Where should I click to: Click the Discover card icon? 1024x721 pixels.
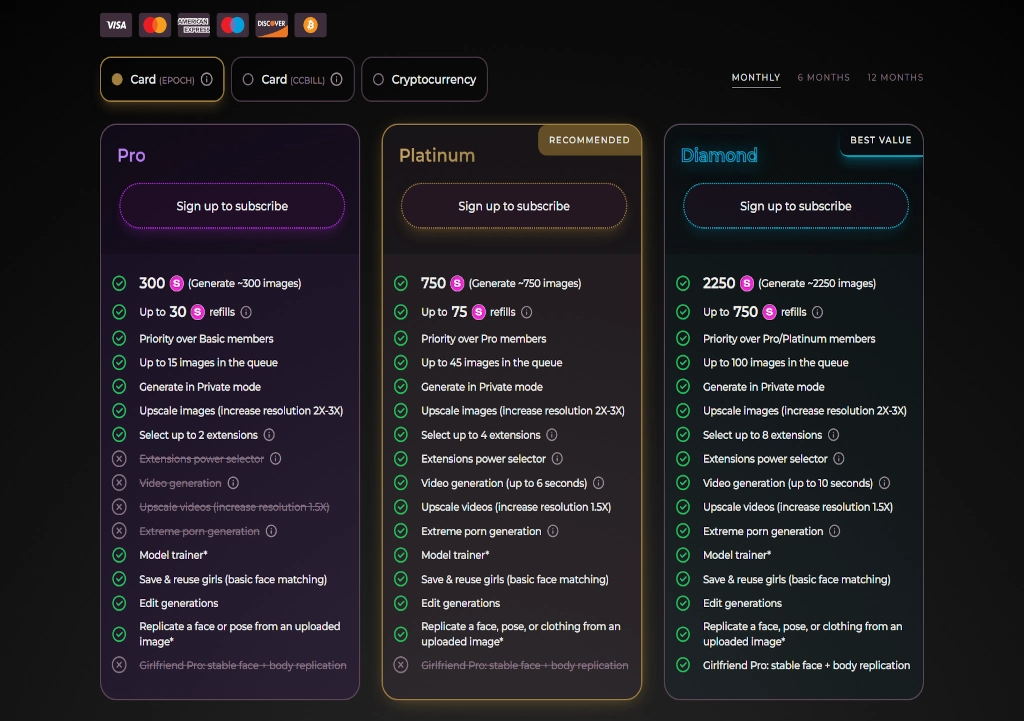271,24
